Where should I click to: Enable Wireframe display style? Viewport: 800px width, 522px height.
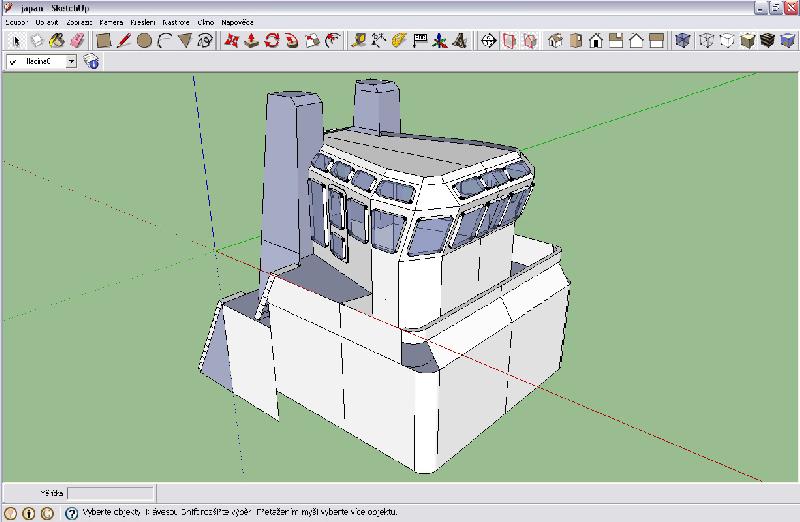click(707, 41)
